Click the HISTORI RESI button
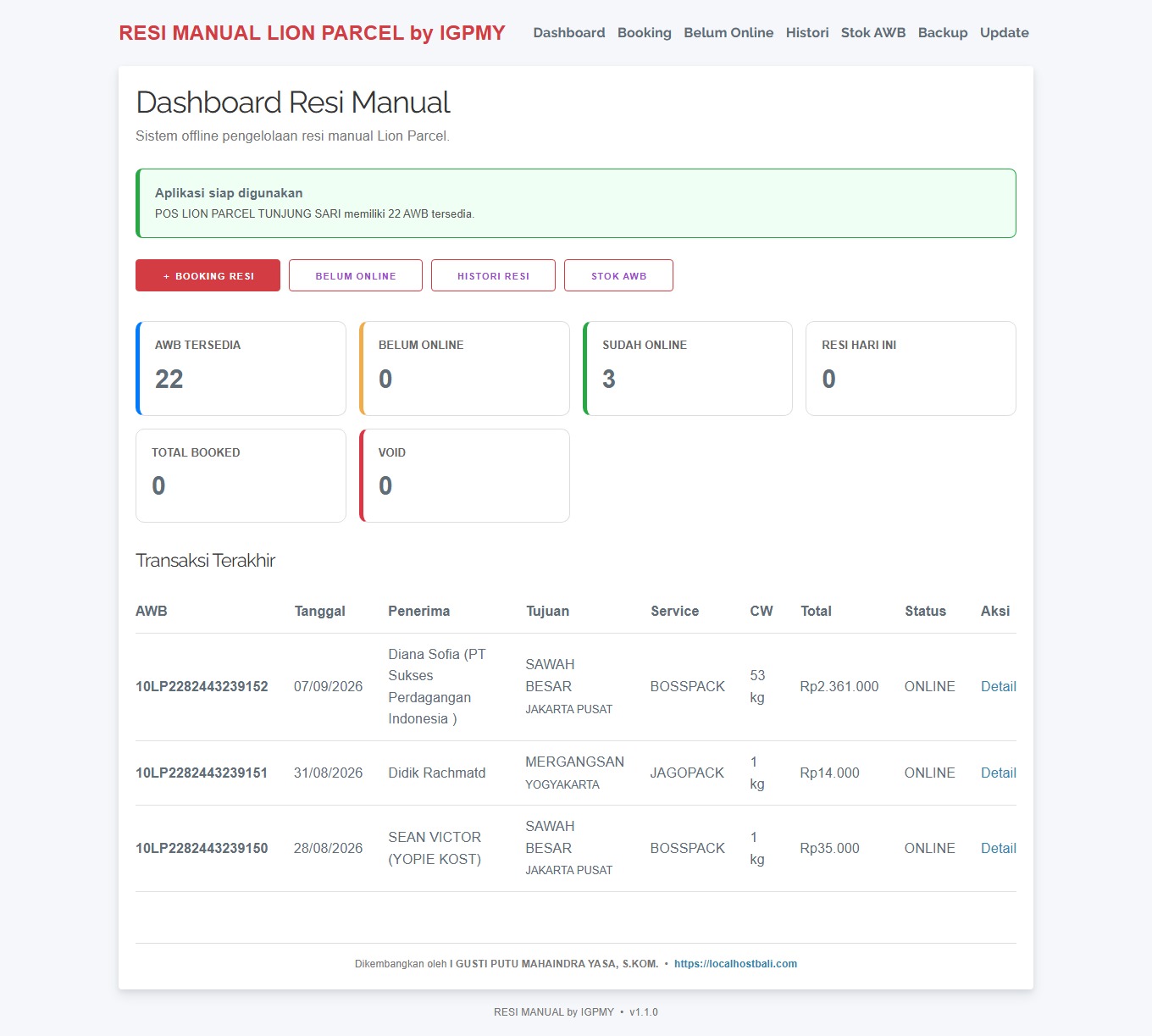 tap(493, 275)
